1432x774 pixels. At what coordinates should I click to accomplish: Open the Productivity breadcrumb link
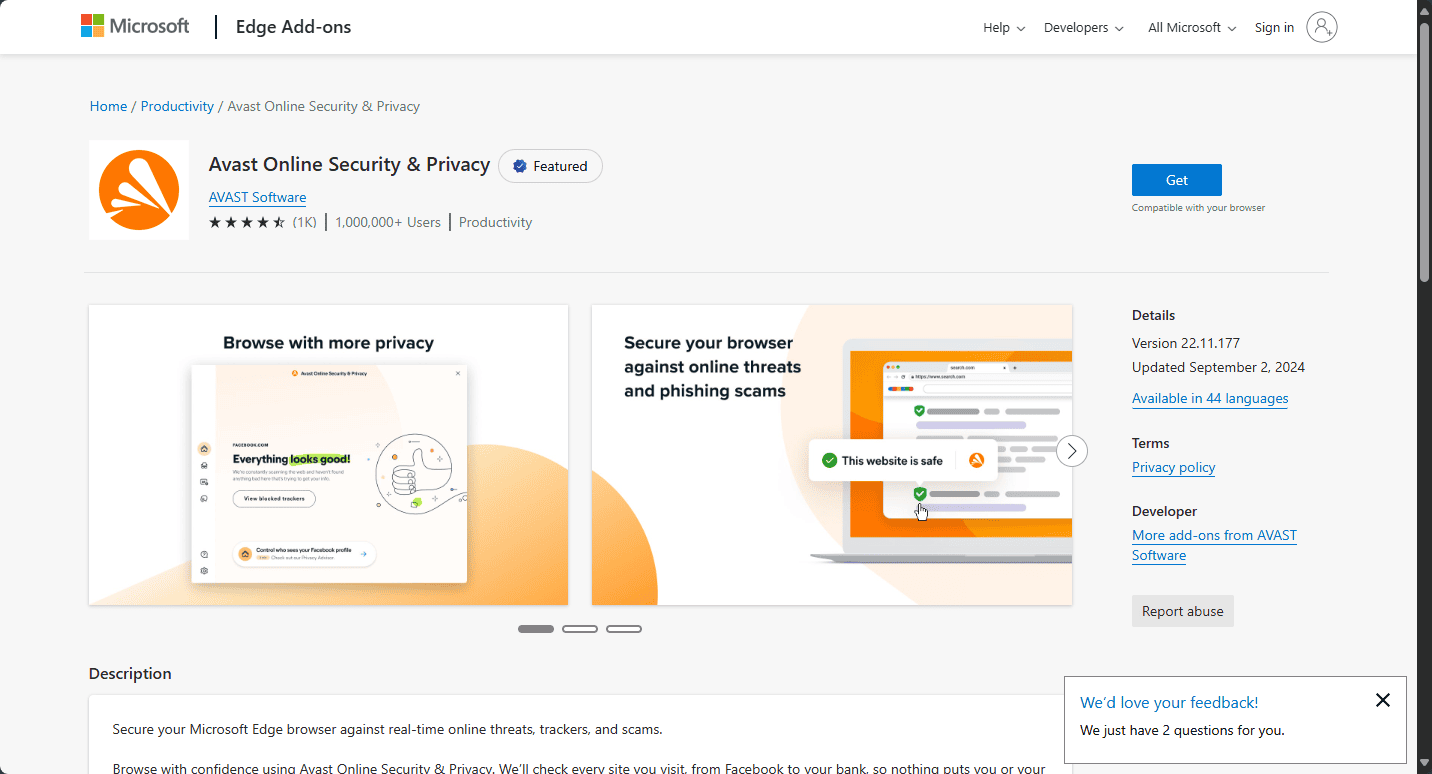[x=177, y=106]
